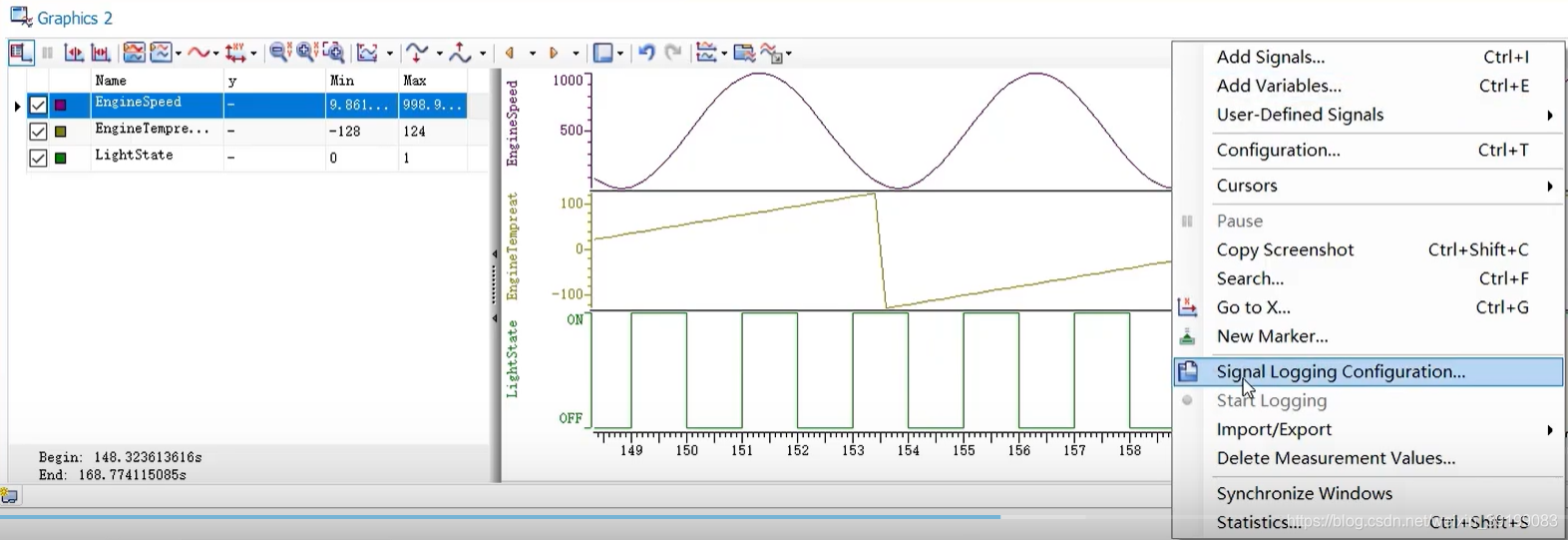Click the orange right arrow icon
This screenshot has height=540, width=1568.
(x=554, y=53)
